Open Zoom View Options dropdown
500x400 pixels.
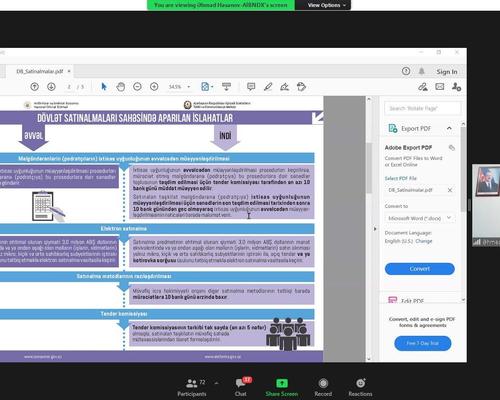326,5
